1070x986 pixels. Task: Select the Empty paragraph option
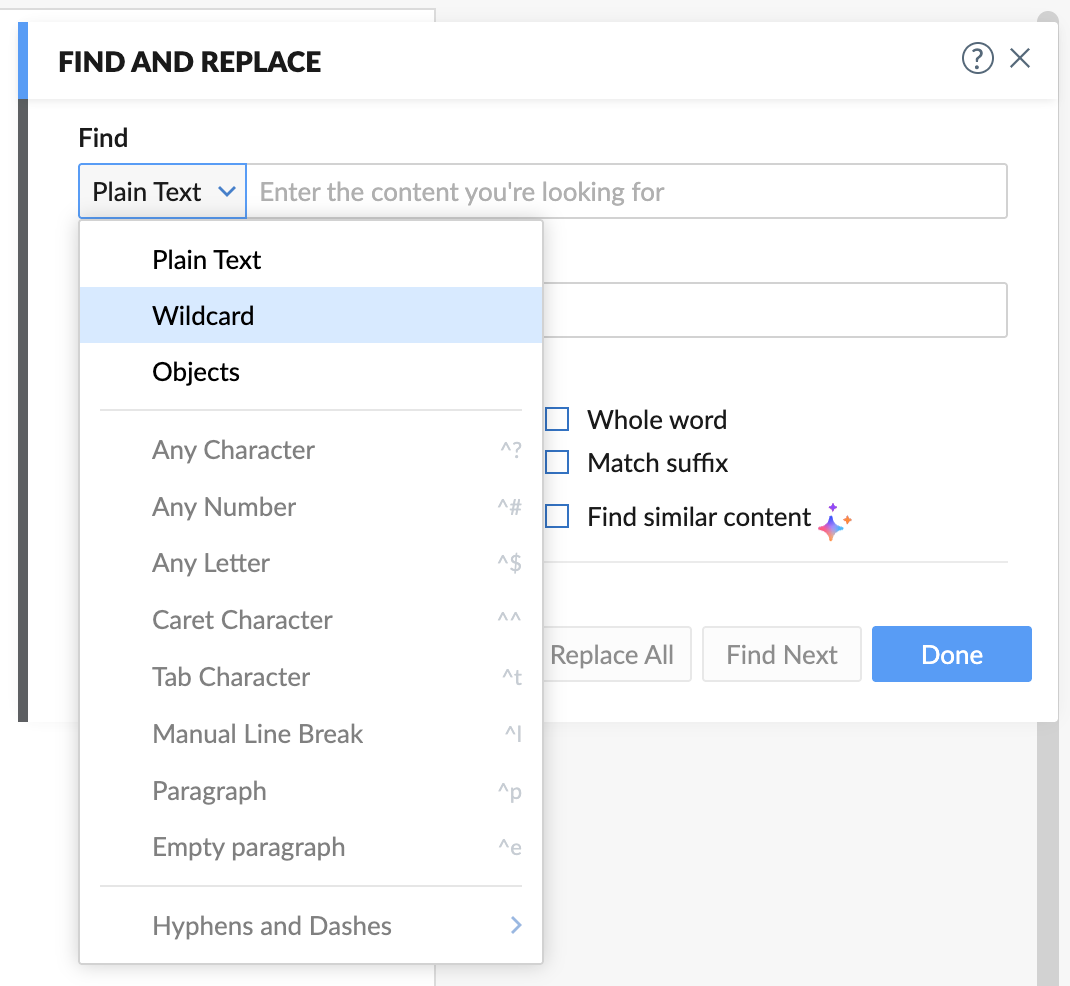click(311, 847)
